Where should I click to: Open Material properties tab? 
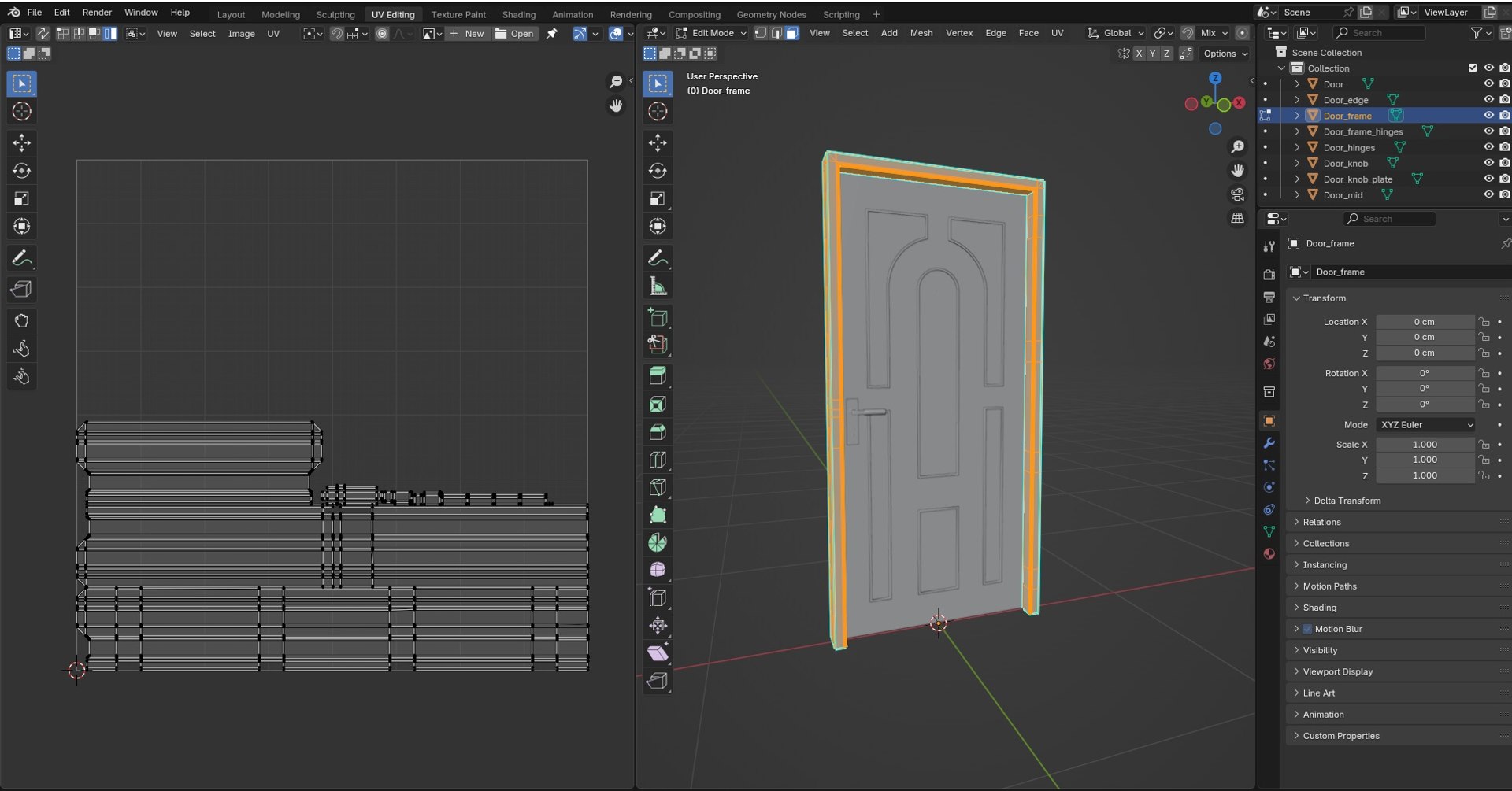click(1269, 553)
